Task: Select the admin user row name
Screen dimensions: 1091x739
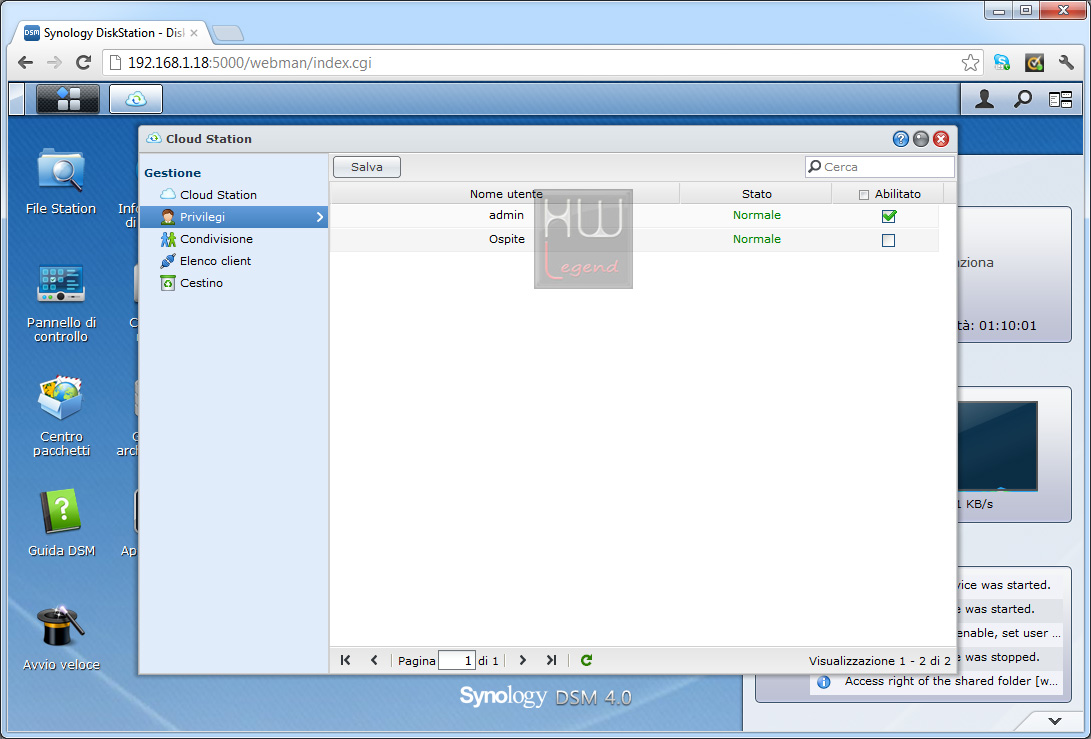Action: pos(506,215)
